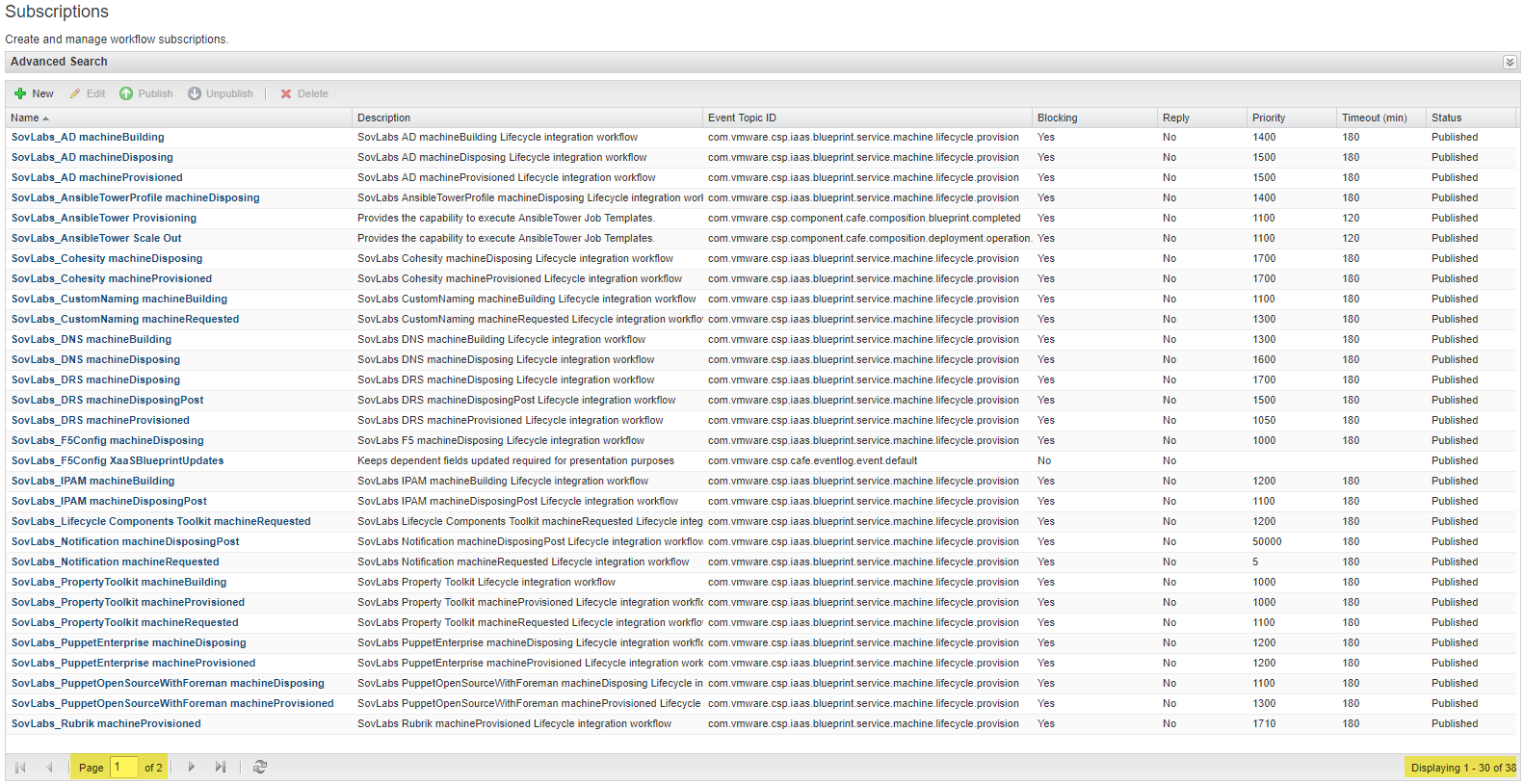
Task: Click the page number input field
Action: coord(124,767)
